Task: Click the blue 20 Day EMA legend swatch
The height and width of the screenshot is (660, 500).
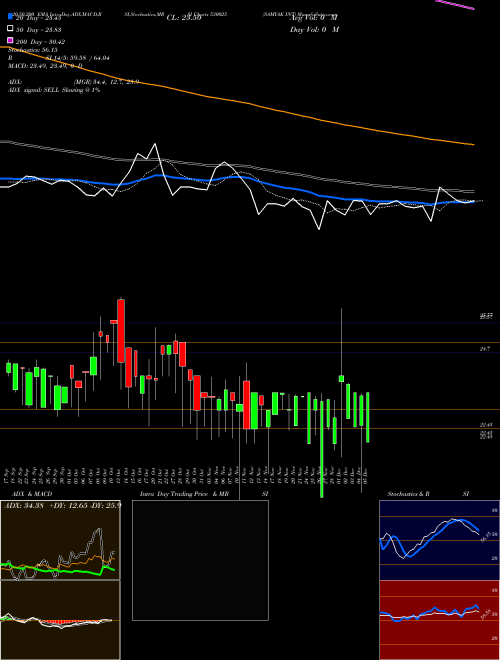Action: click(10, 17)
